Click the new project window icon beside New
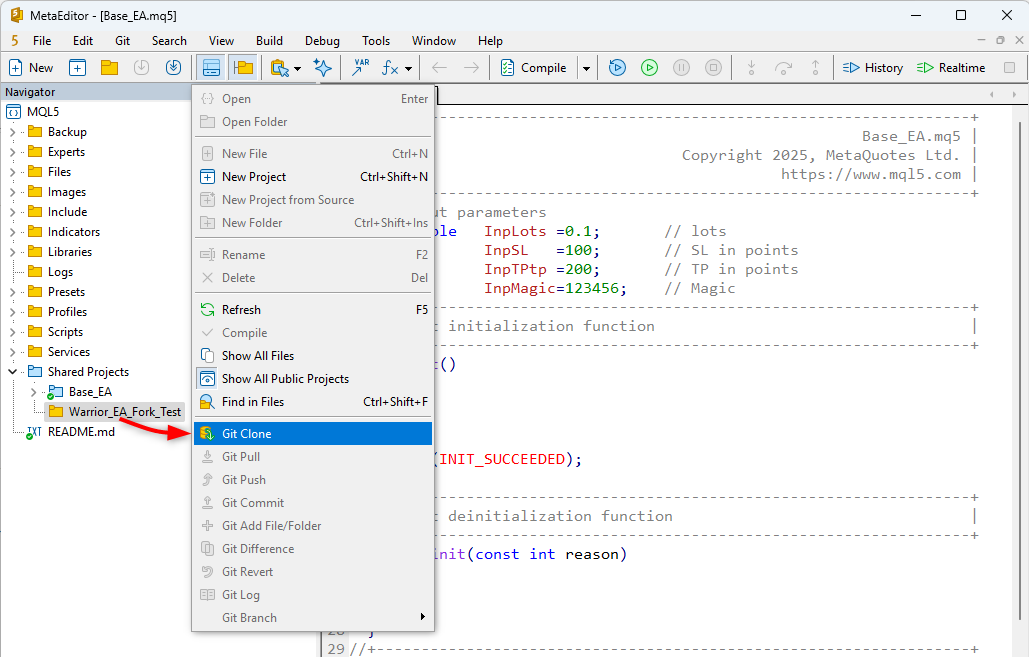 [77, 68]
